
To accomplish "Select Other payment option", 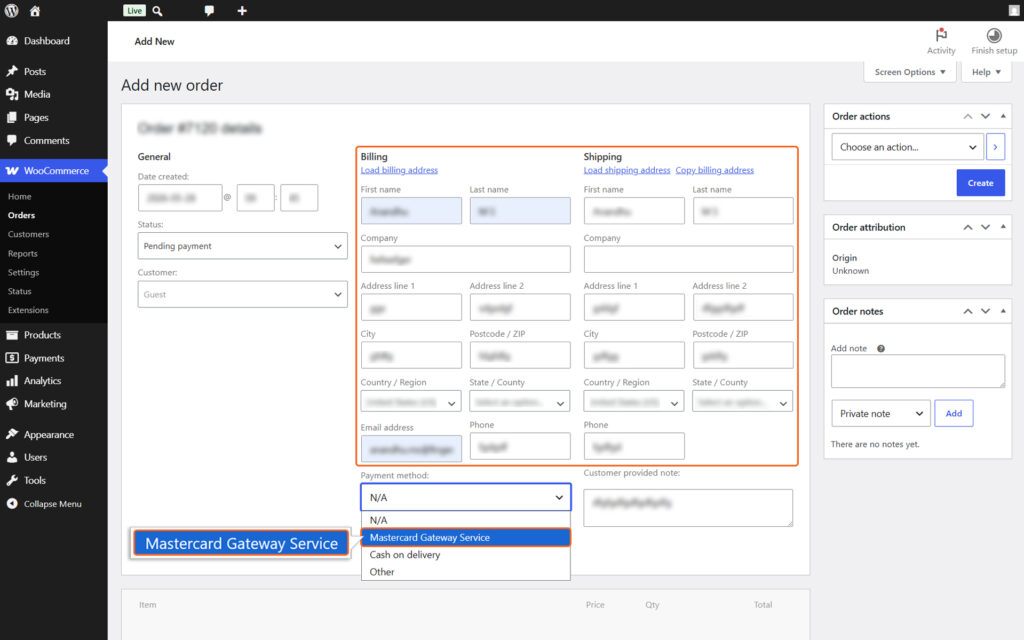I will pyautogui.click(x=466, y=572).
